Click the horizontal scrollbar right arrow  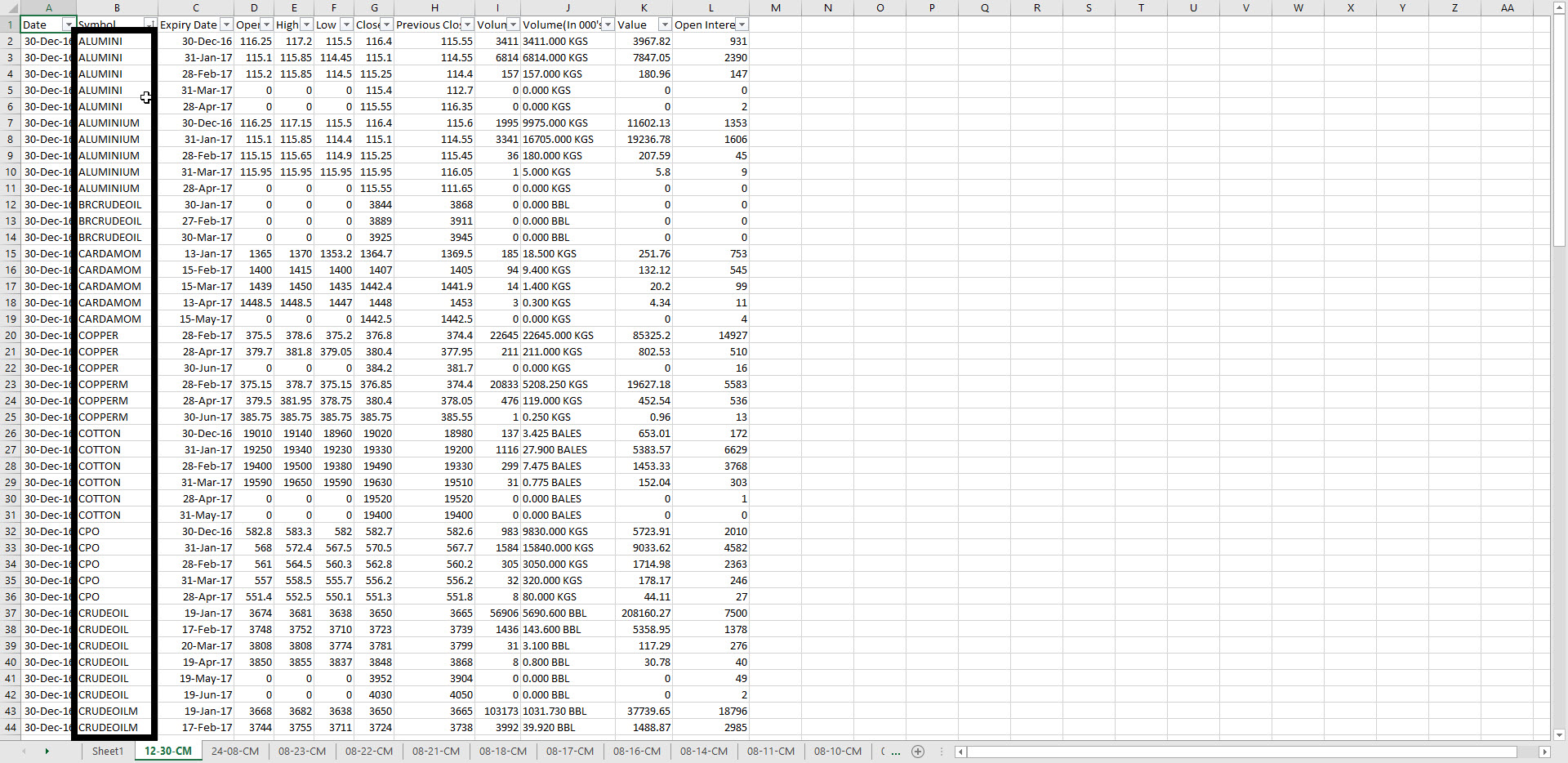(x=1543, y=752)
